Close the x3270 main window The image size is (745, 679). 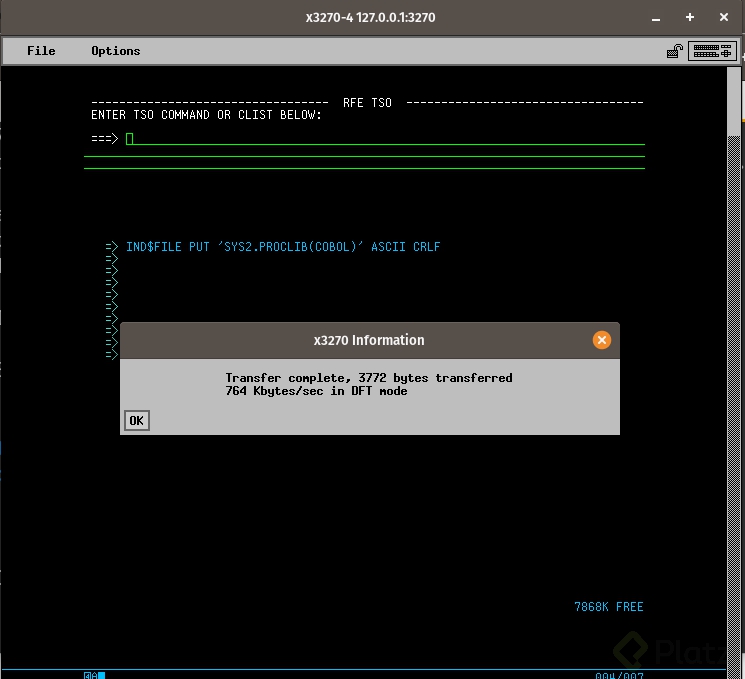tap(724, 18)
